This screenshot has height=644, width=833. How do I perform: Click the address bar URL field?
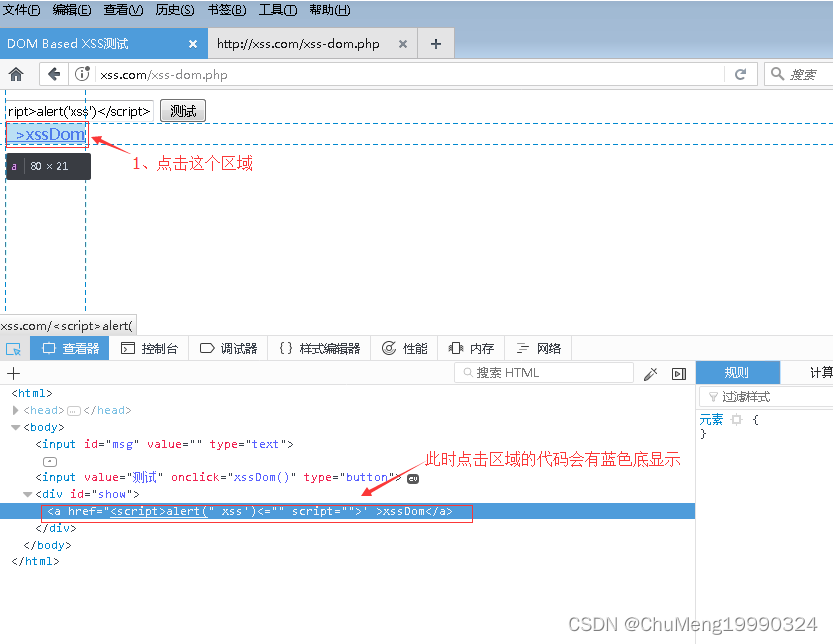(x=409, y=74)
